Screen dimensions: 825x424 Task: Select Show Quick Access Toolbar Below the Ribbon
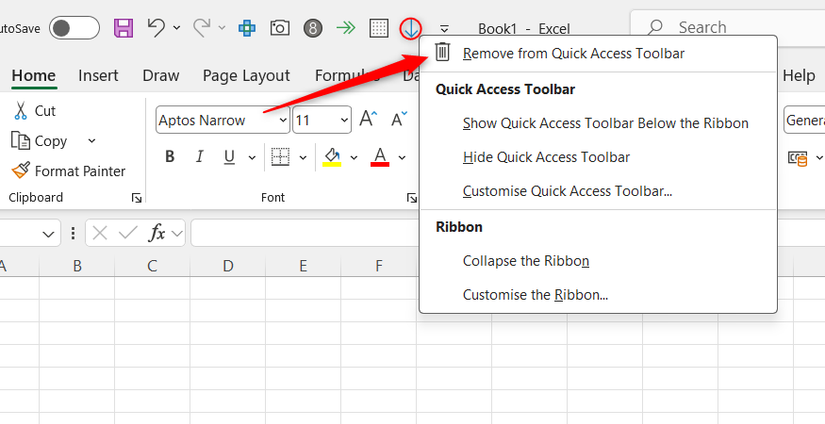[598, 123]
